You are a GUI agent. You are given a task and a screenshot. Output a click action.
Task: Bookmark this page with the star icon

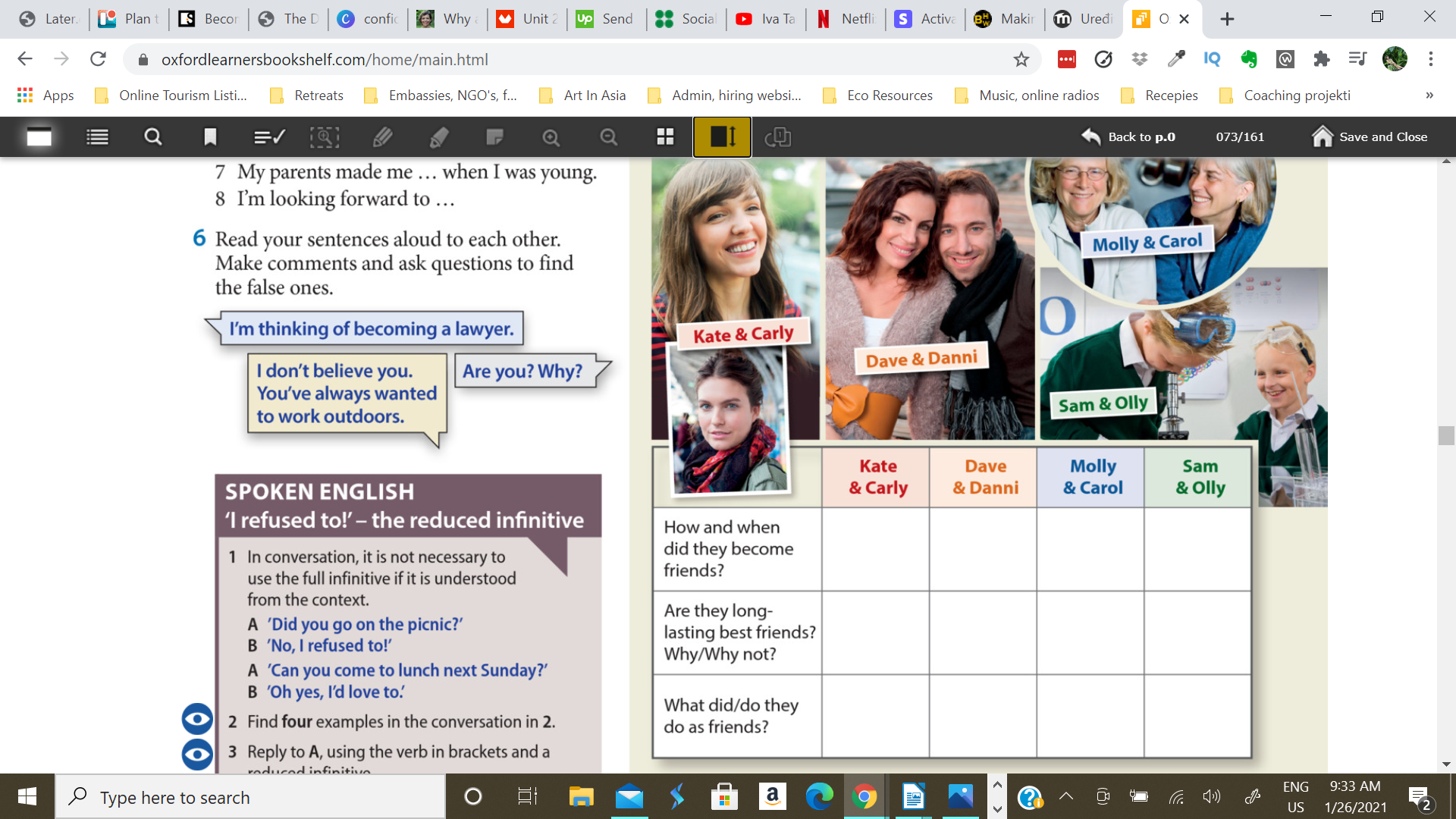[x=1021, y=59]
